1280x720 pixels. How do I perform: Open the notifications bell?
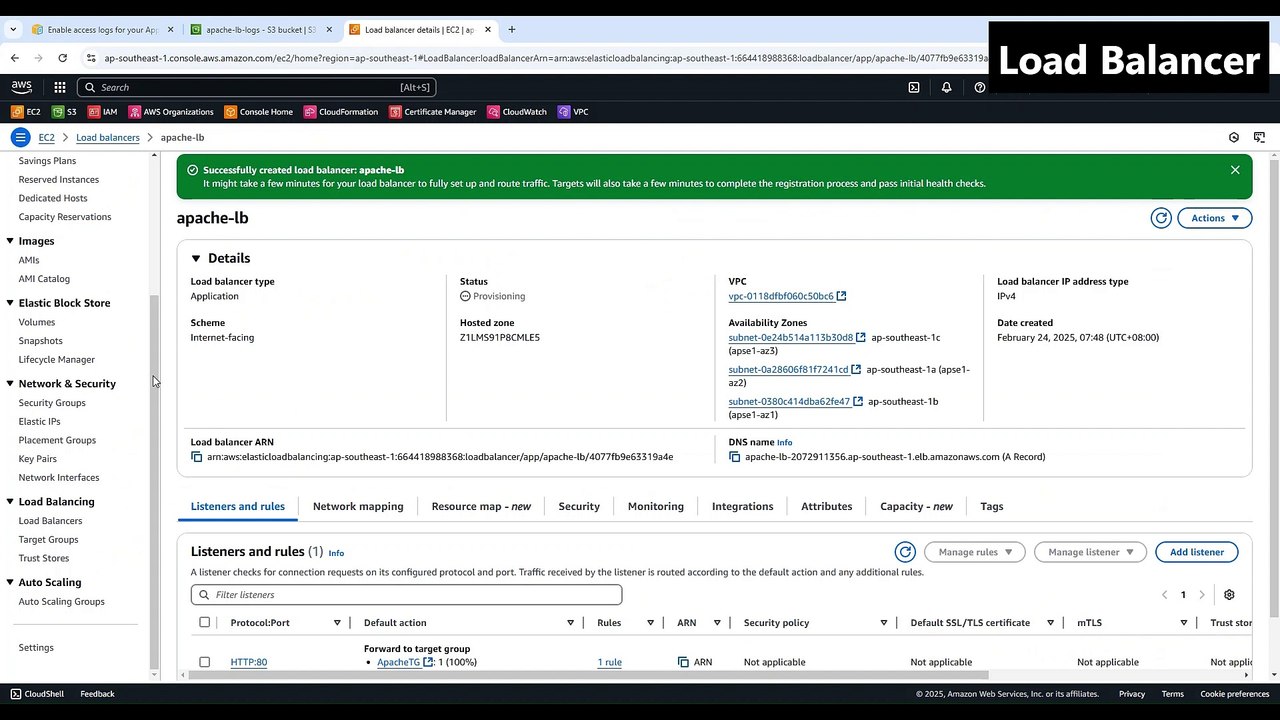946,87
